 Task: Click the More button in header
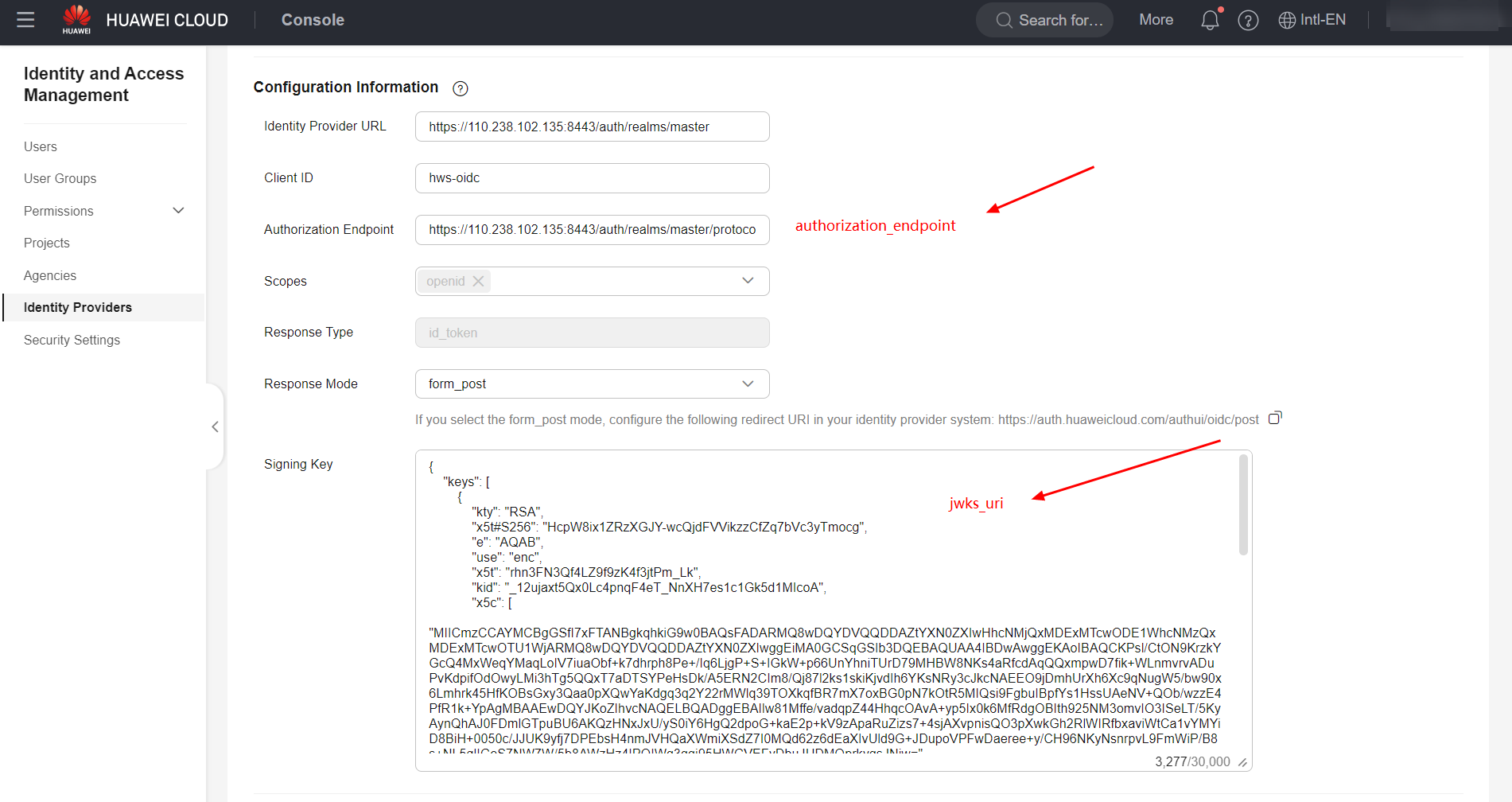click(x=1156, y=20)
